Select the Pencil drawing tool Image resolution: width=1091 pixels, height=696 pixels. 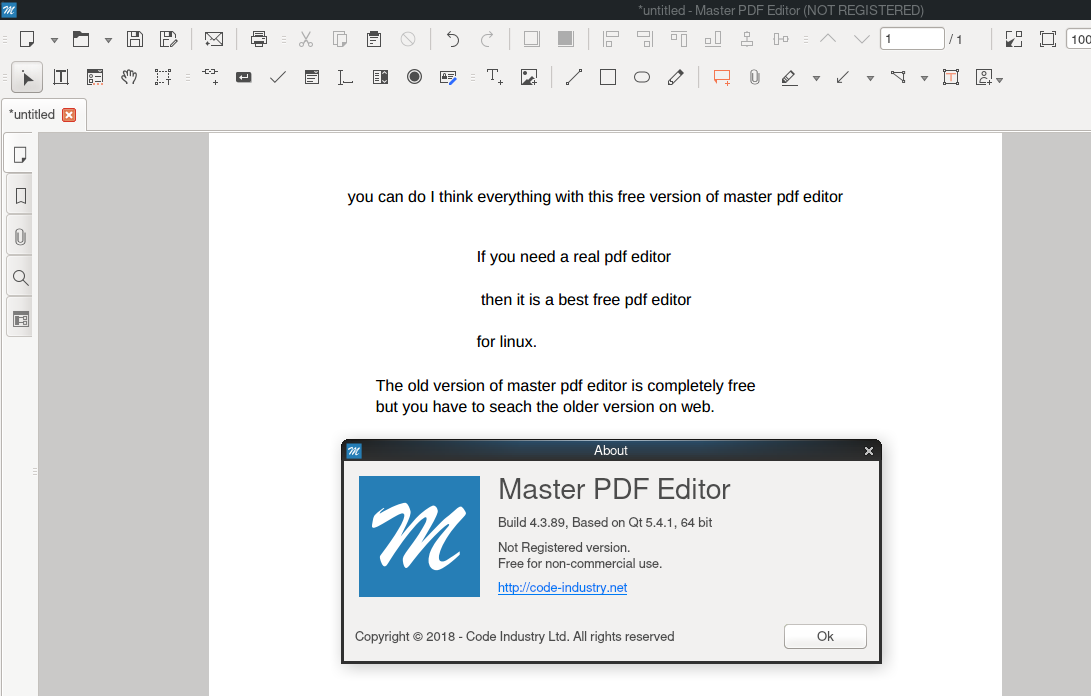676,77
